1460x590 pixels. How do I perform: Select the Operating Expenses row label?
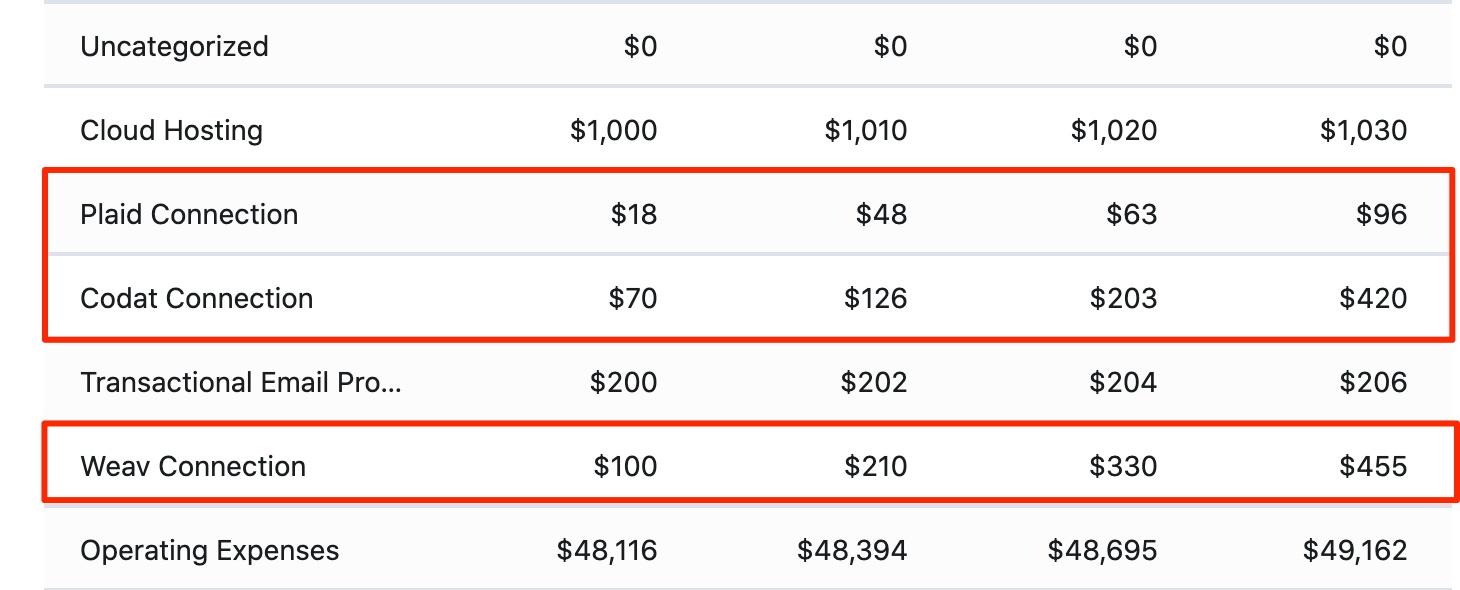coord(209,551)
